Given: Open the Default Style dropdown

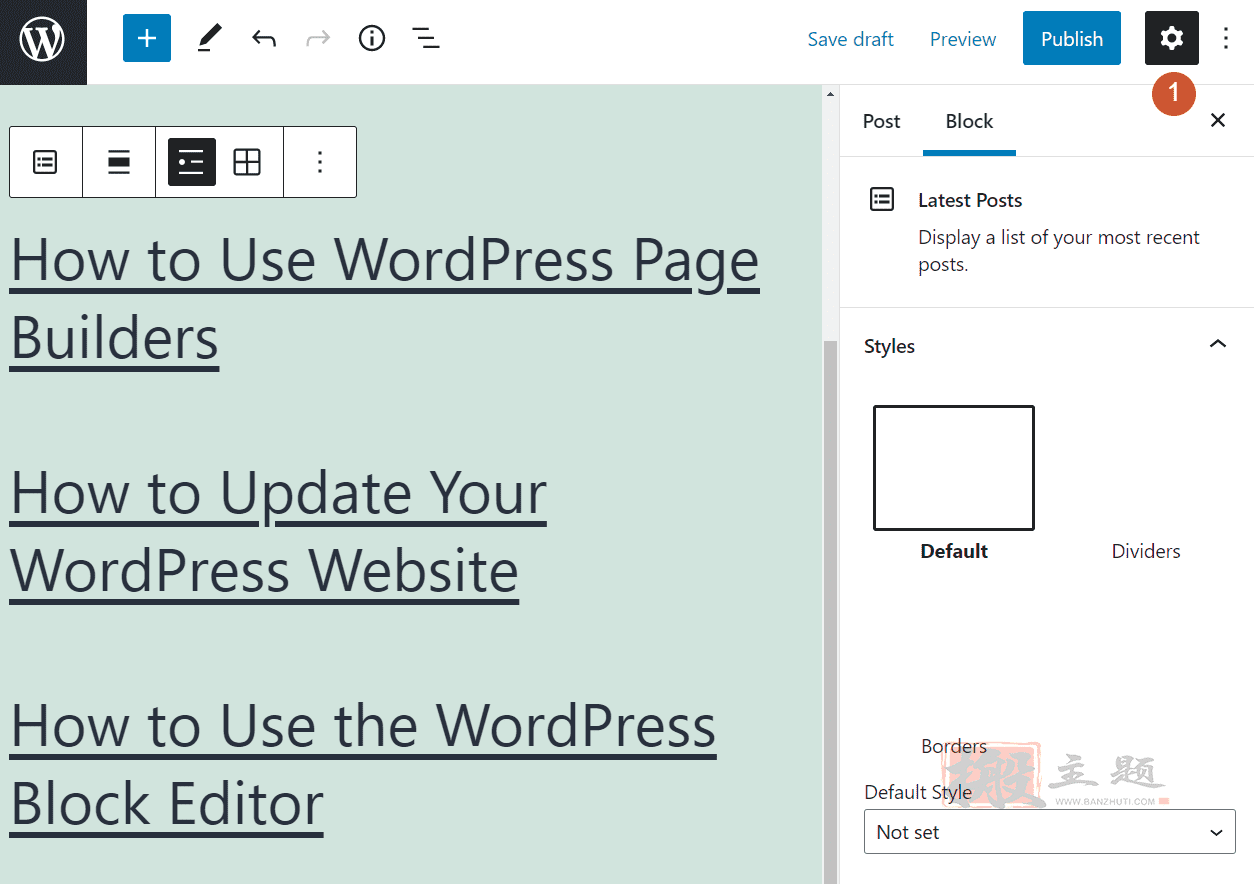Looking at the screenshot, I should [1050, 832].
